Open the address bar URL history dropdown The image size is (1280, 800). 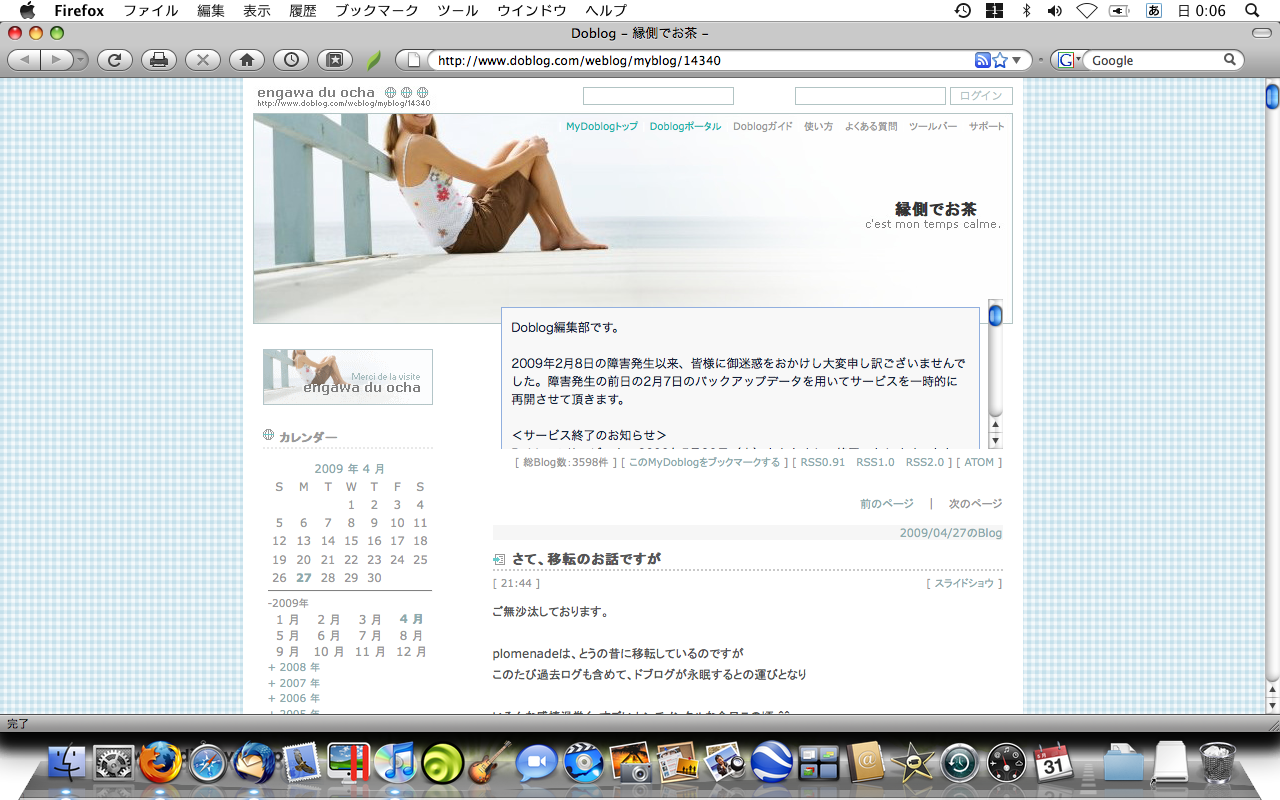[1018, 60]
